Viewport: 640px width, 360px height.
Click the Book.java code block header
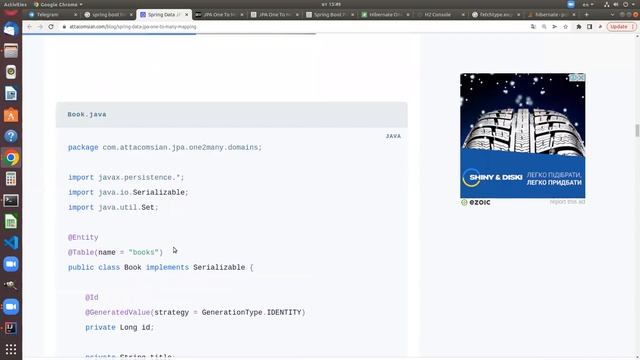point(231,115)
